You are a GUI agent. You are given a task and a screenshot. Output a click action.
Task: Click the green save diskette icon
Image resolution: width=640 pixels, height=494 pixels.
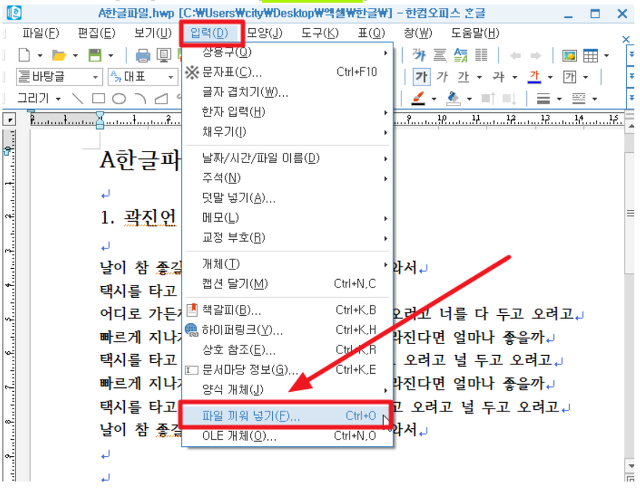95,55
